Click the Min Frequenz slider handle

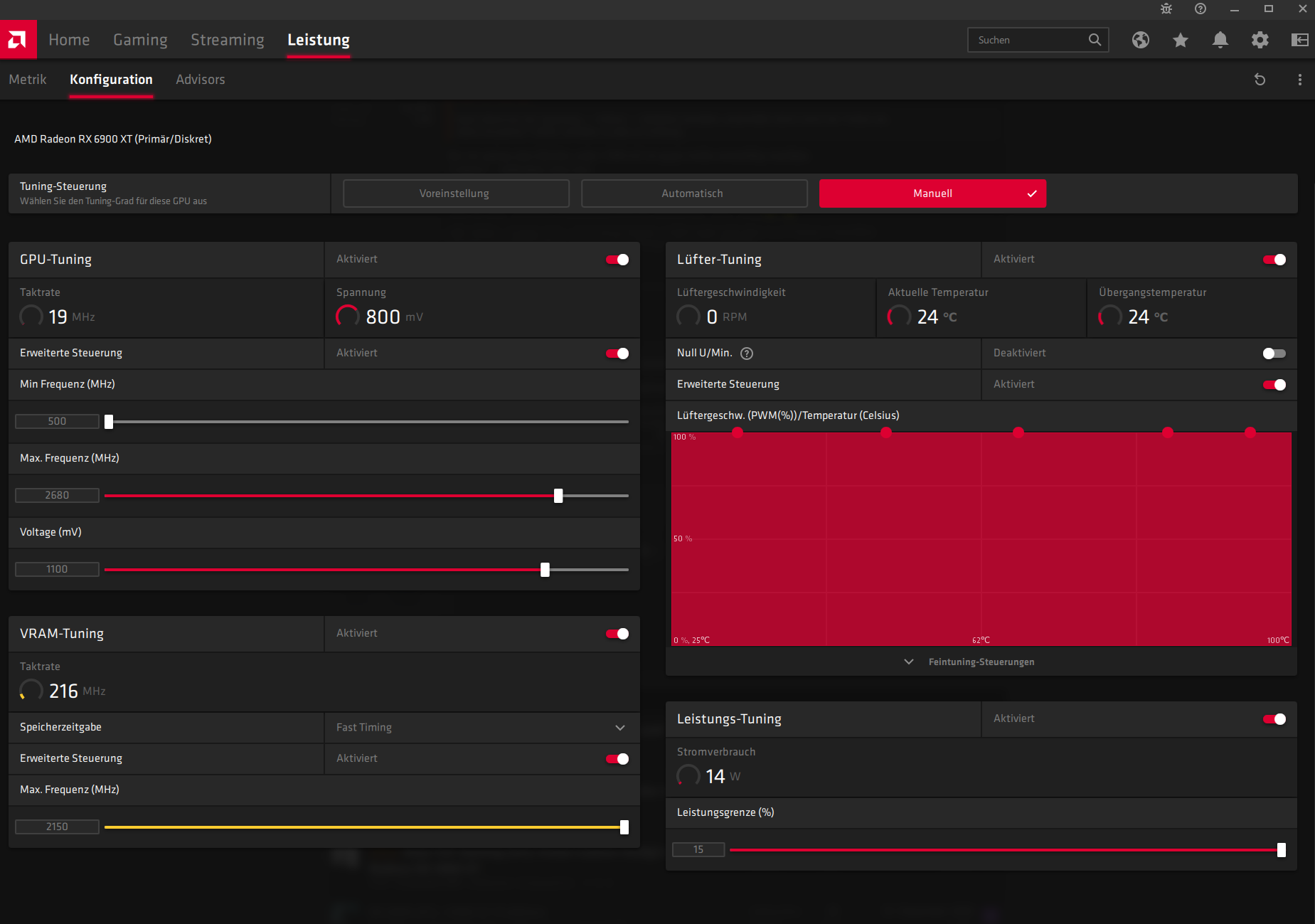click(109, 422)
